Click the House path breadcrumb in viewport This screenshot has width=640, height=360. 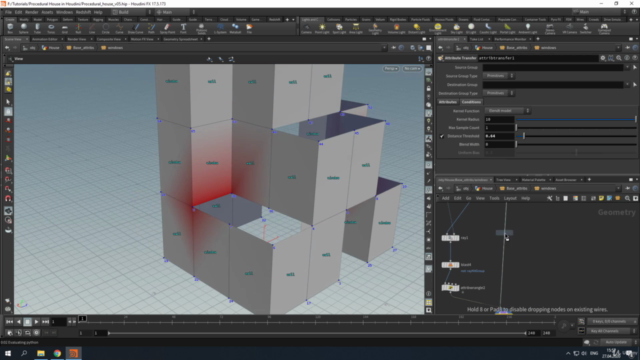[51, 48]
